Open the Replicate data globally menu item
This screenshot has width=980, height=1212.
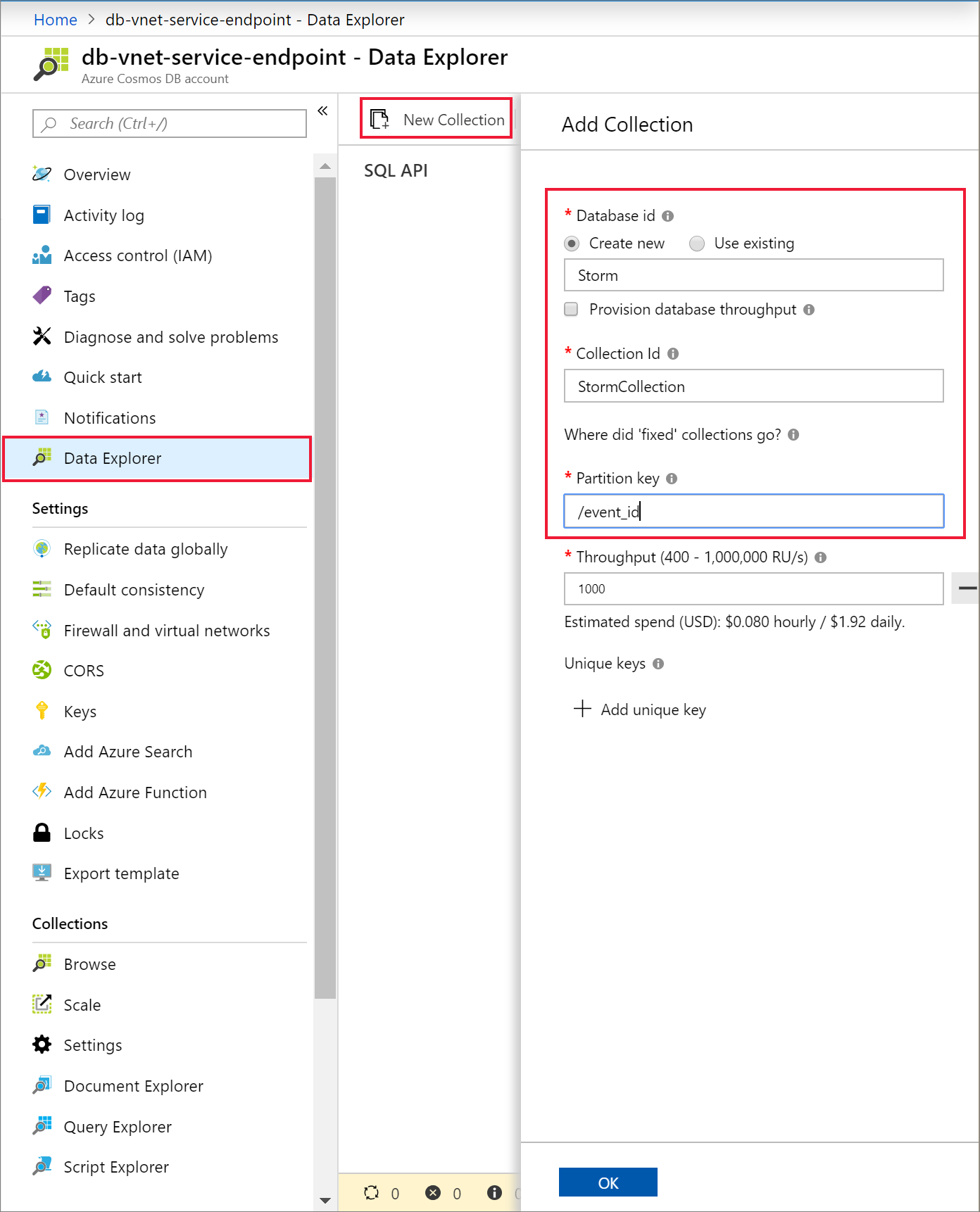click(x=146, y=549)
